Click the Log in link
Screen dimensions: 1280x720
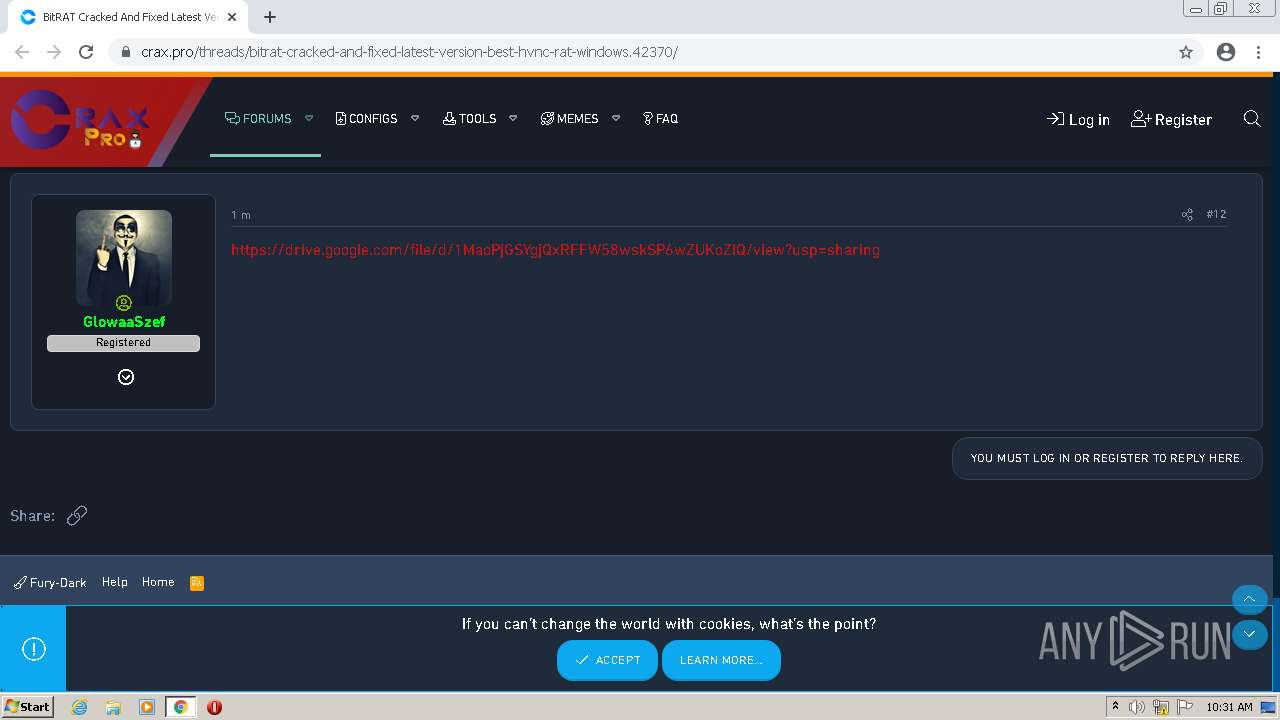coord(1078,119)
